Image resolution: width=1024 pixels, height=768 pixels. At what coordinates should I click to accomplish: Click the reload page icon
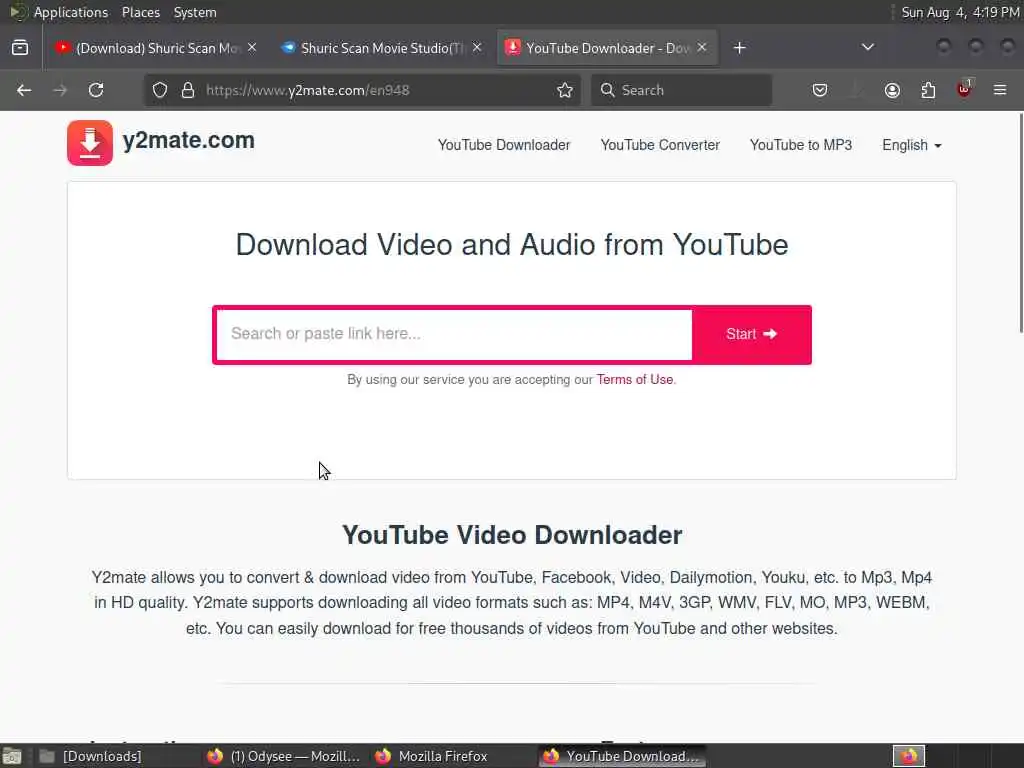click(96, 90)
